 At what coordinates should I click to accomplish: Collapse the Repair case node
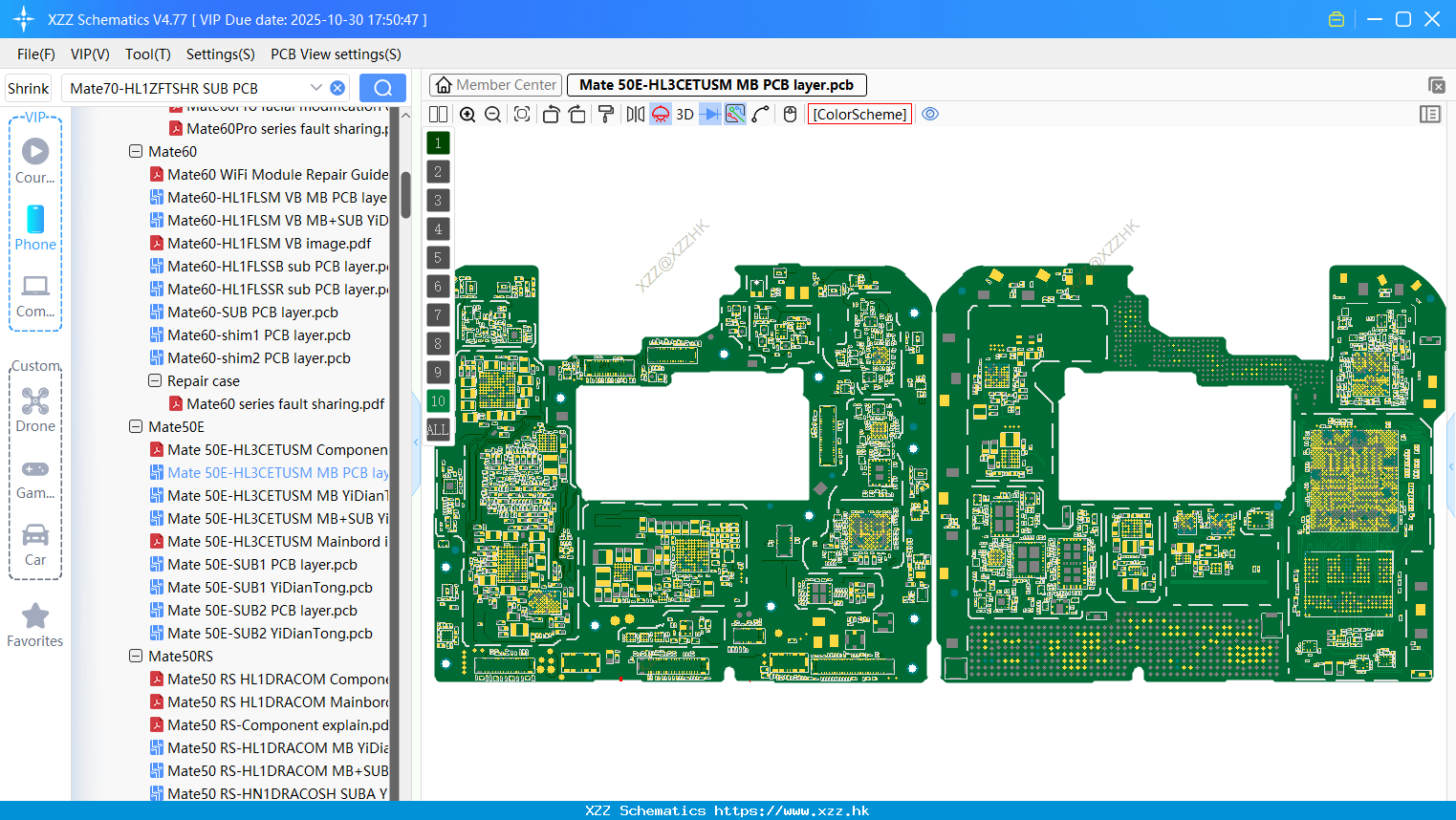155,380
